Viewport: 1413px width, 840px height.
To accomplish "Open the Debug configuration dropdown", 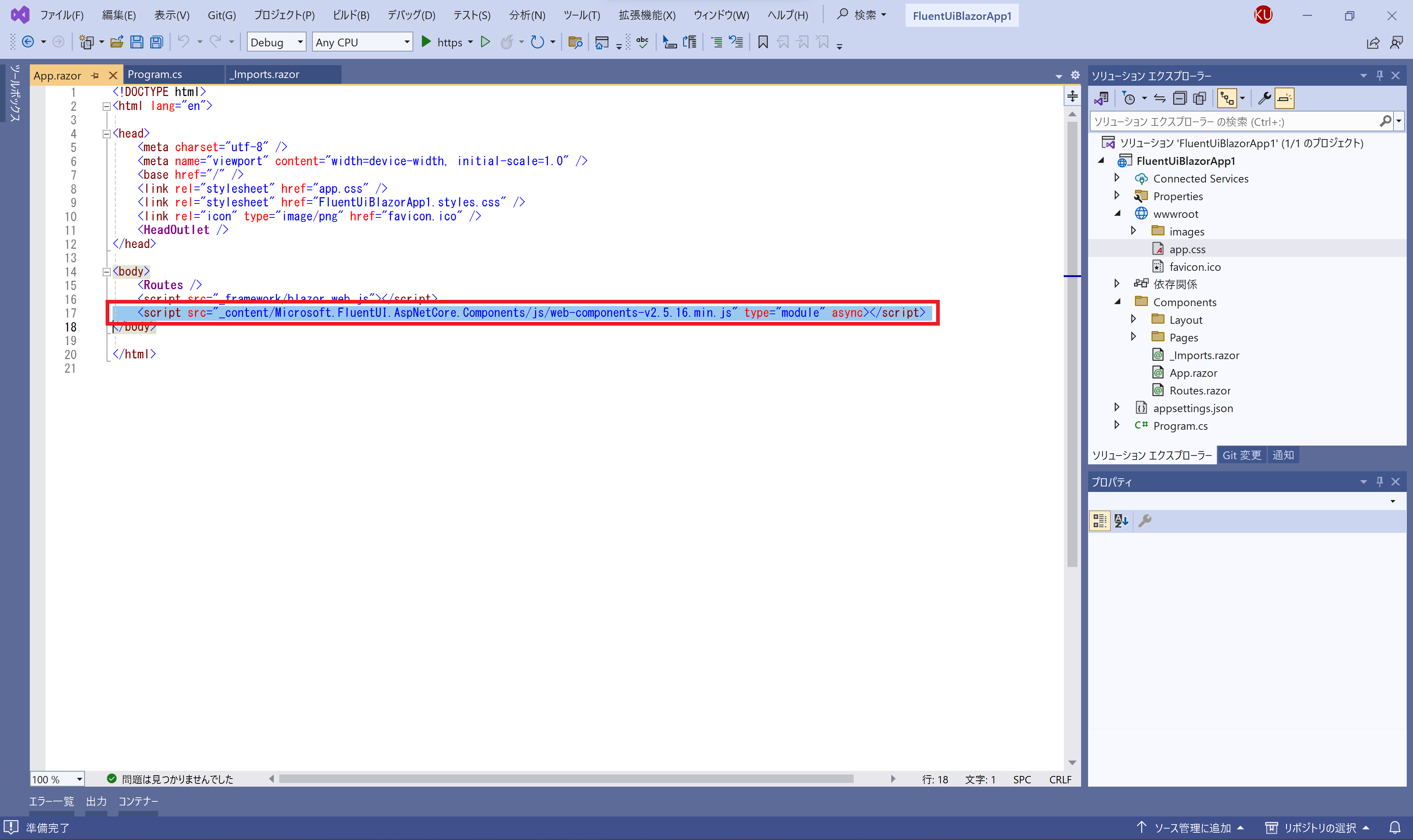I will click(x=277, y=42).
